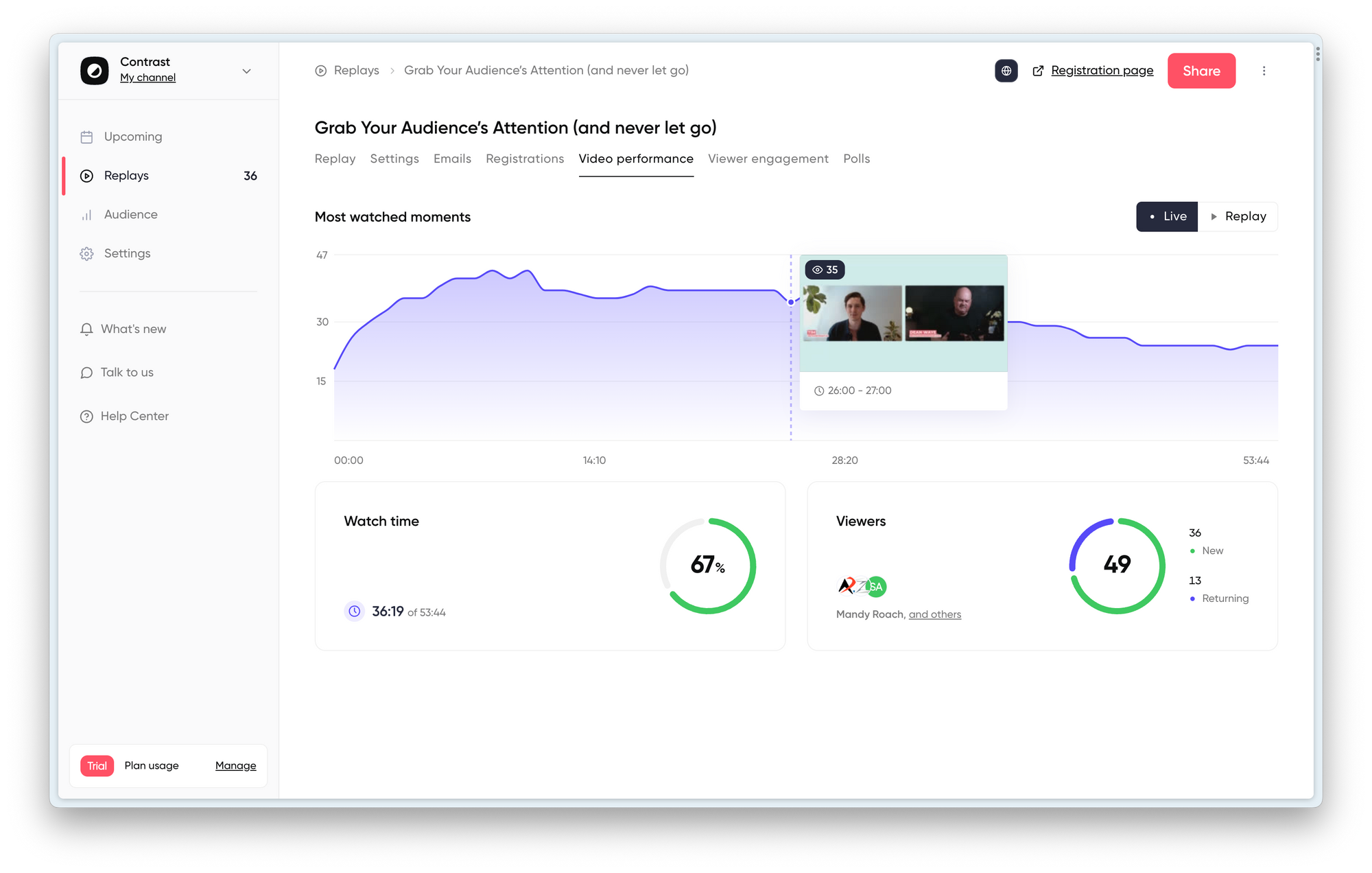Open the My channel link
Screen dimensions: 1372x873
147,78
